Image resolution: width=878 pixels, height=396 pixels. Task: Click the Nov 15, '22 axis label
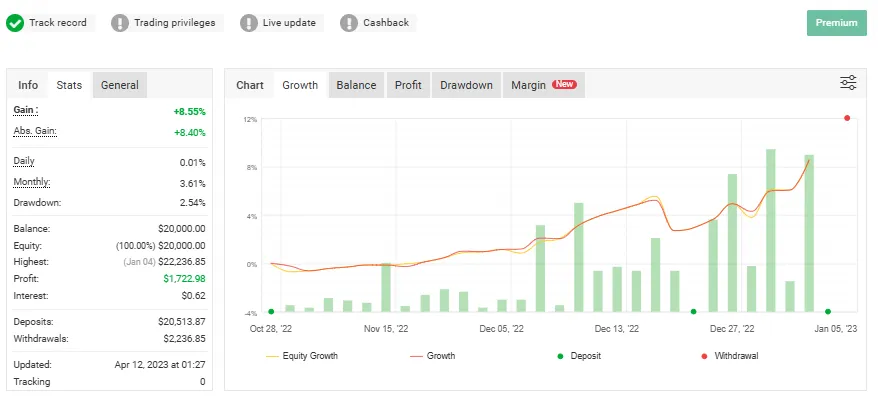tap(386, 329)
